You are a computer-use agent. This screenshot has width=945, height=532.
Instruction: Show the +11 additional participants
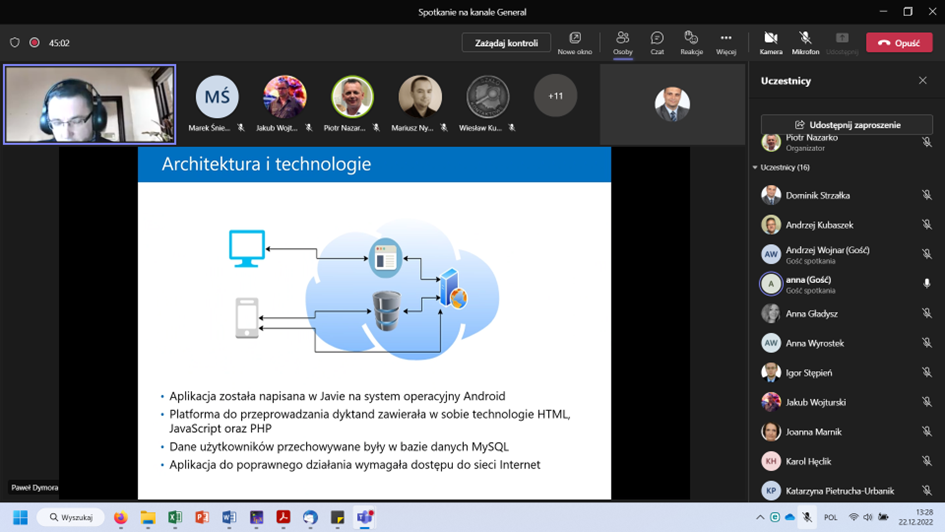coord(555,96)
